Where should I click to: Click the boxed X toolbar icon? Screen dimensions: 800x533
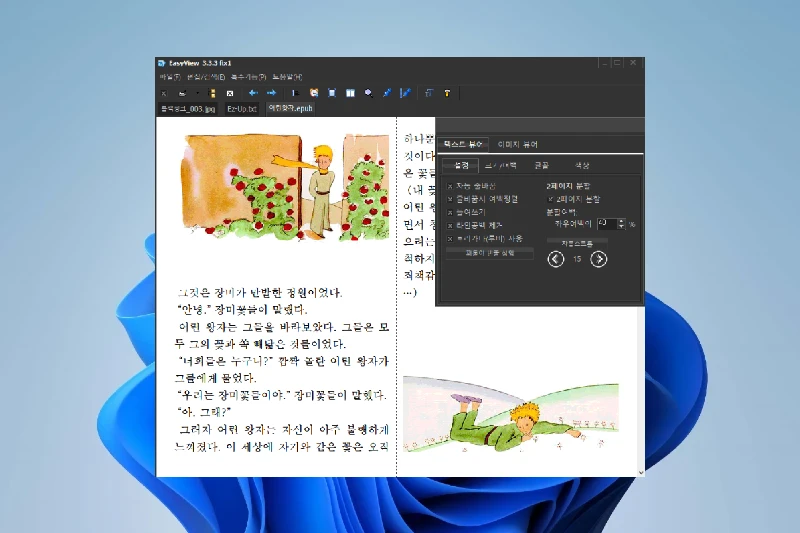[x=230, y=93]
